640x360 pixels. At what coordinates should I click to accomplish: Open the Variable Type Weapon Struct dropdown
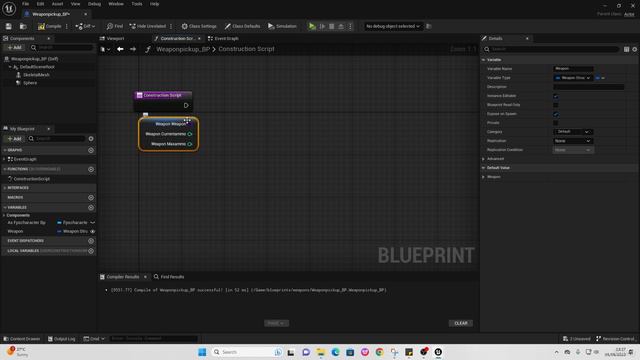click(573, 78)
